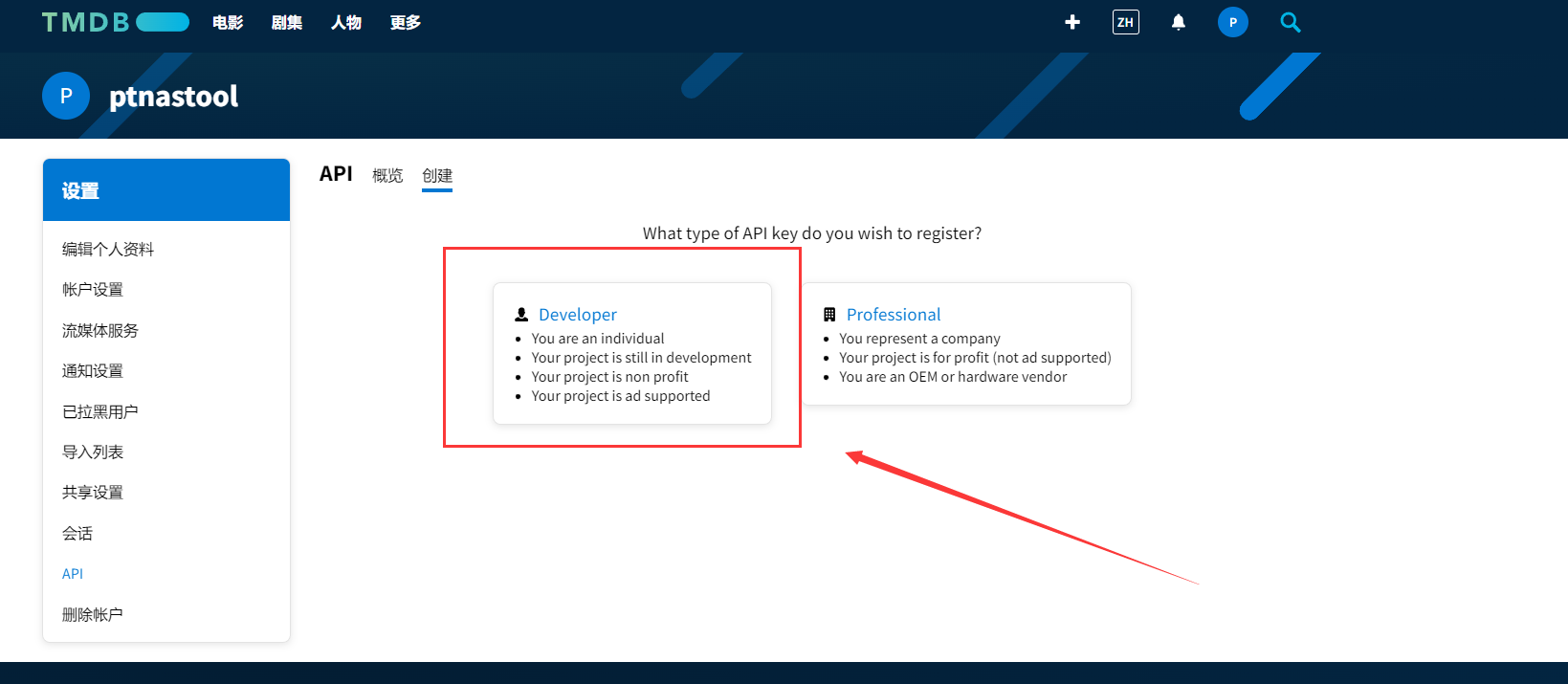This screenshot has height=684, width=1568.
Task: Click the TMDB logo
Action: 115,22
